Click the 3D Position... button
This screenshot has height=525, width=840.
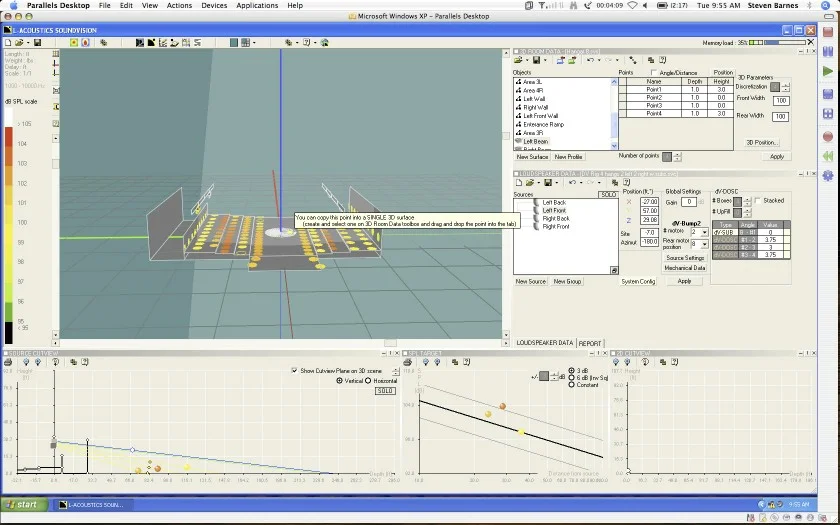pyautogui.click(x=762, y=142)
